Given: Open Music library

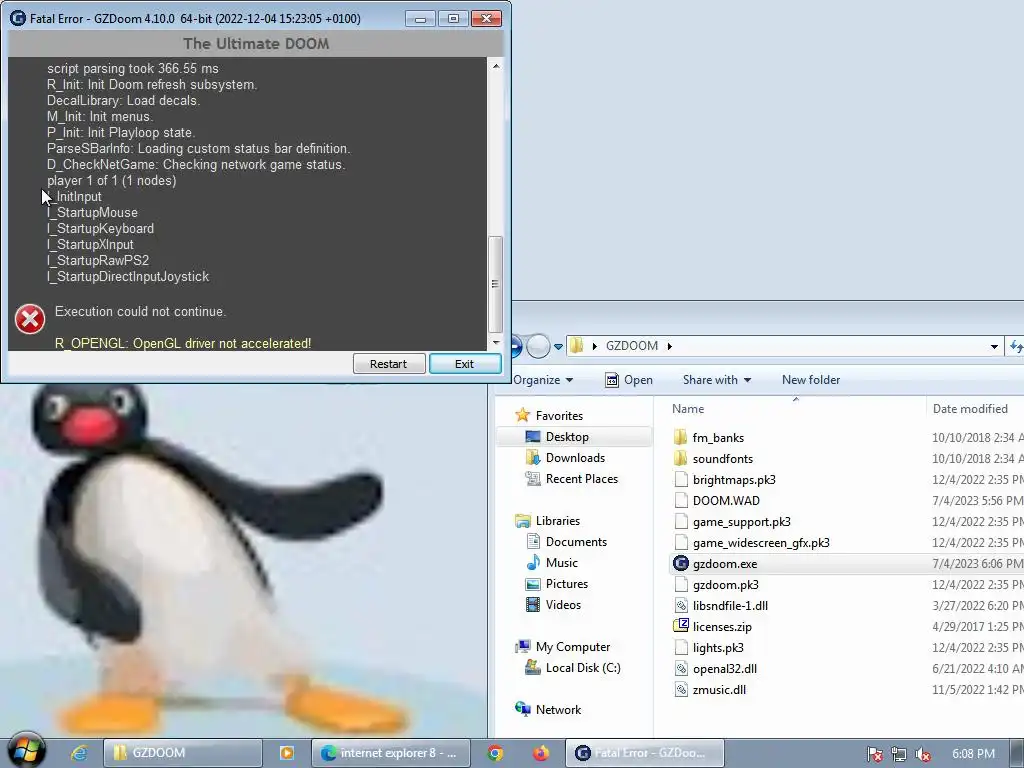Looking at the screenshot, I should pos(562,562).
